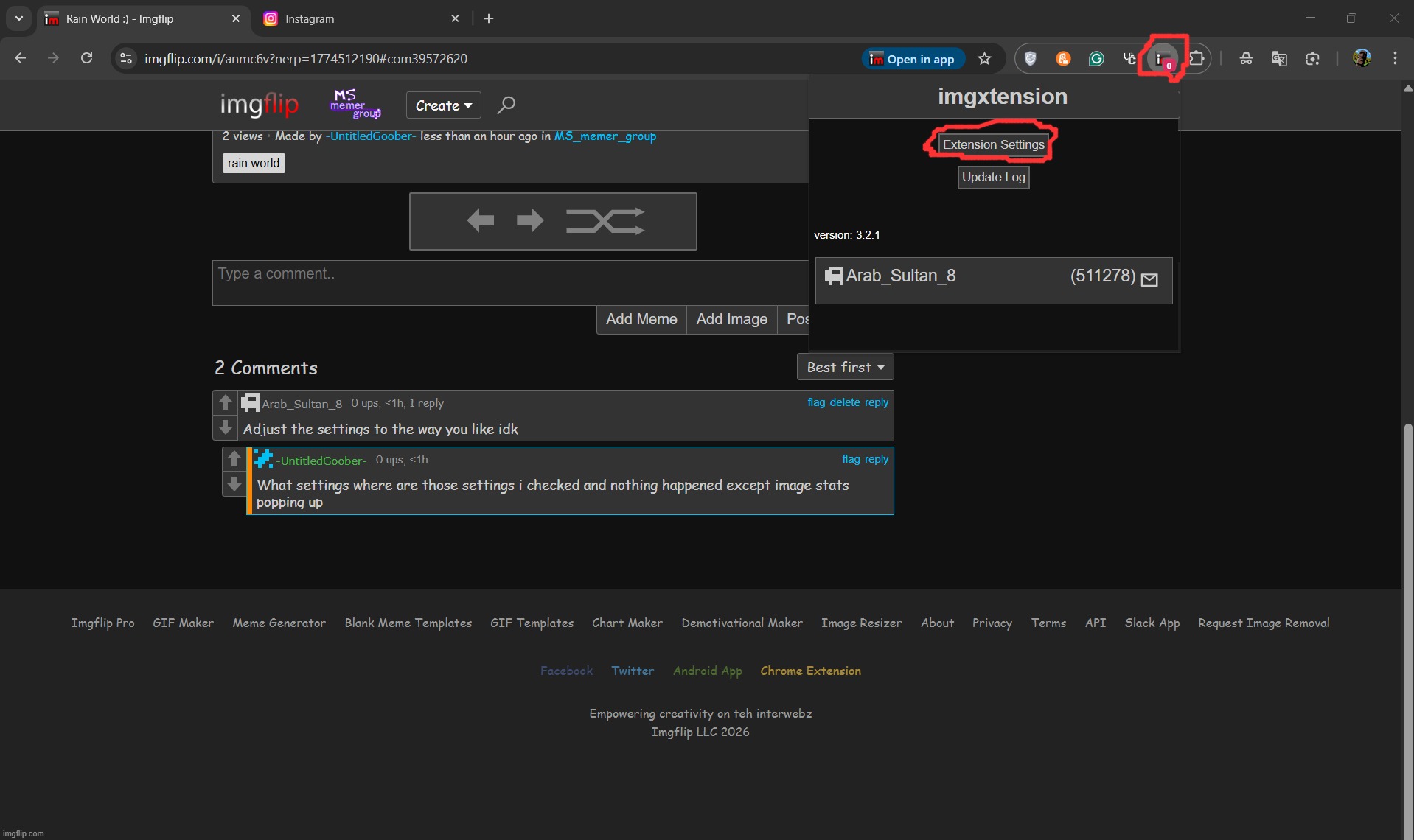The width and height of the screenshot is (1414, 840).
Task: Click the Add Meme button
Action: [x=641, y=319]
